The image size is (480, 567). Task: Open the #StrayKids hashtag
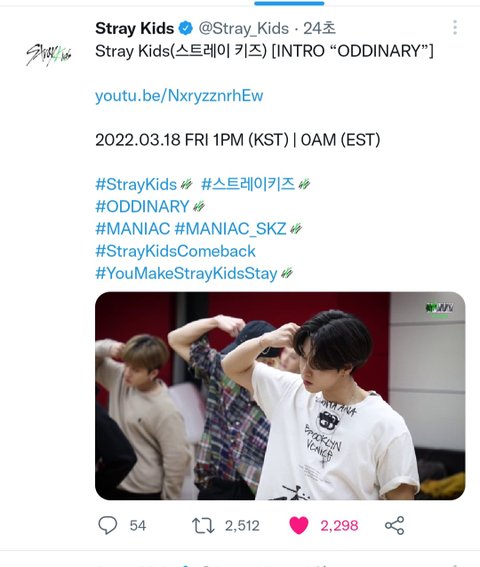pos(136,184)
